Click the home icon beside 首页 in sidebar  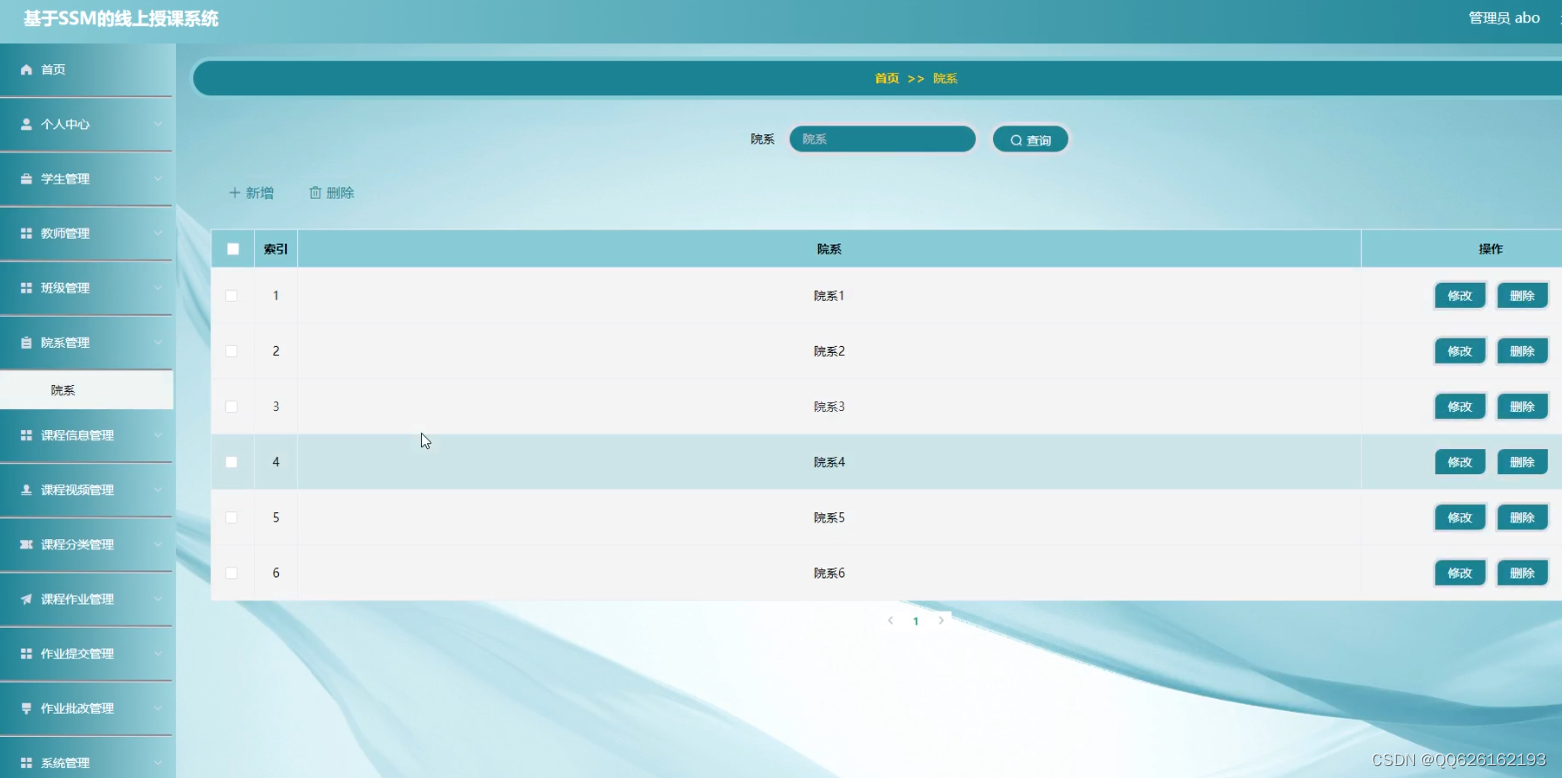[x=27, y=70]
